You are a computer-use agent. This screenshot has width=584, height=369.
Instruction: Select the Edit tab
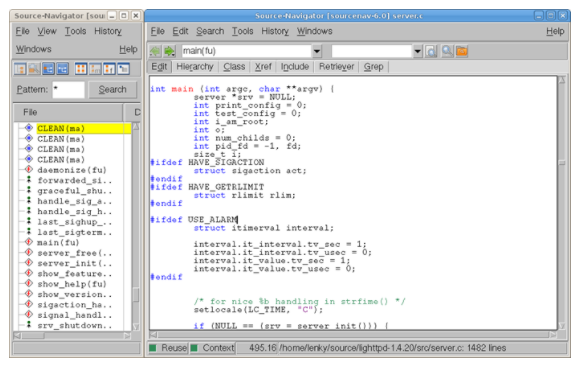pyautogui.click(x=159, y=67)
